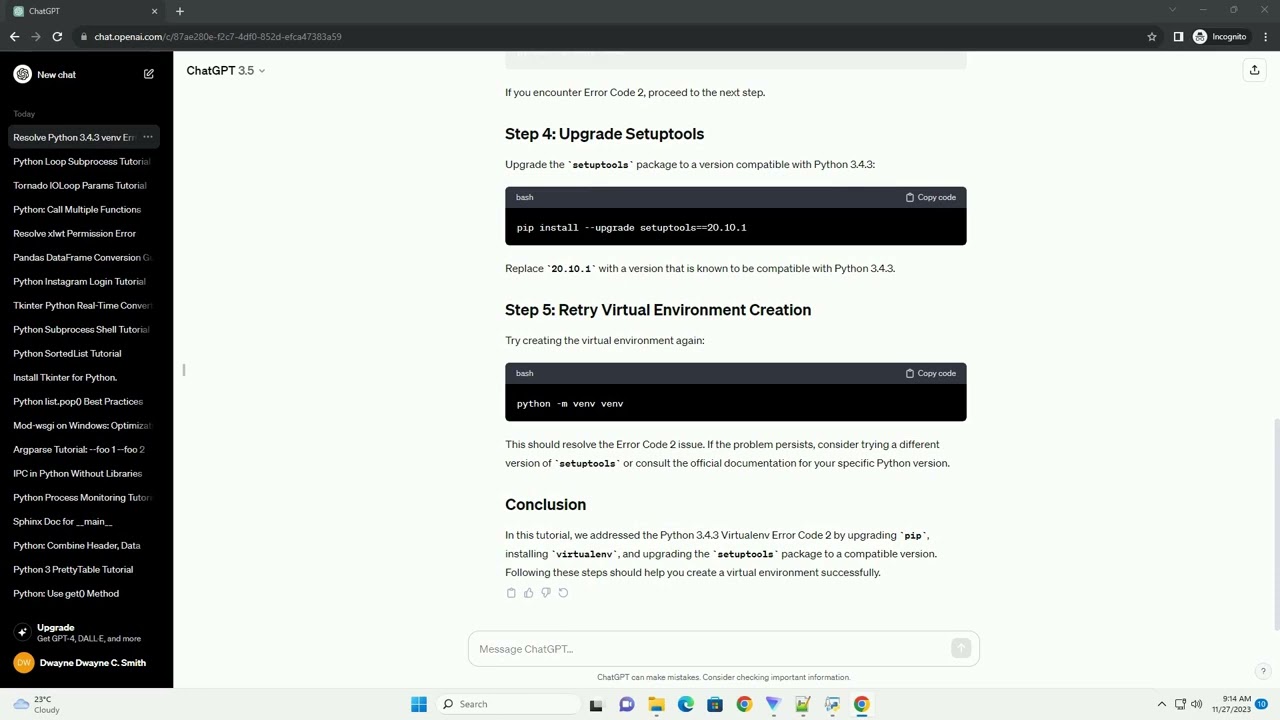Copy the response with clipboard icon
The height and width of the screenshot is (720, 1280).
[511, 593]
